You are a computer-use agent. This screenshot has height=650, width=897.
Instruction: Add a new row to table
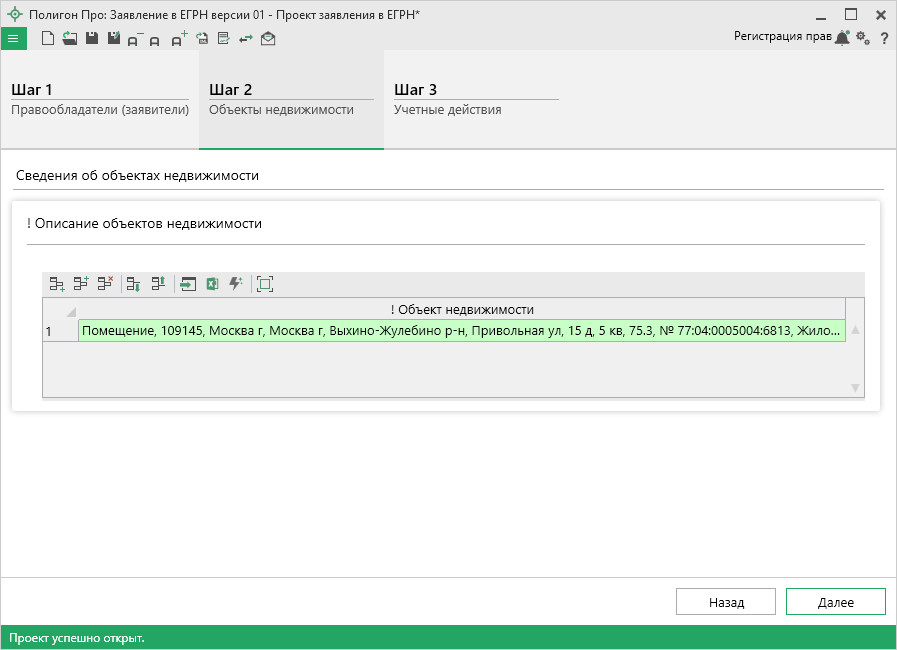coord(57,284)
